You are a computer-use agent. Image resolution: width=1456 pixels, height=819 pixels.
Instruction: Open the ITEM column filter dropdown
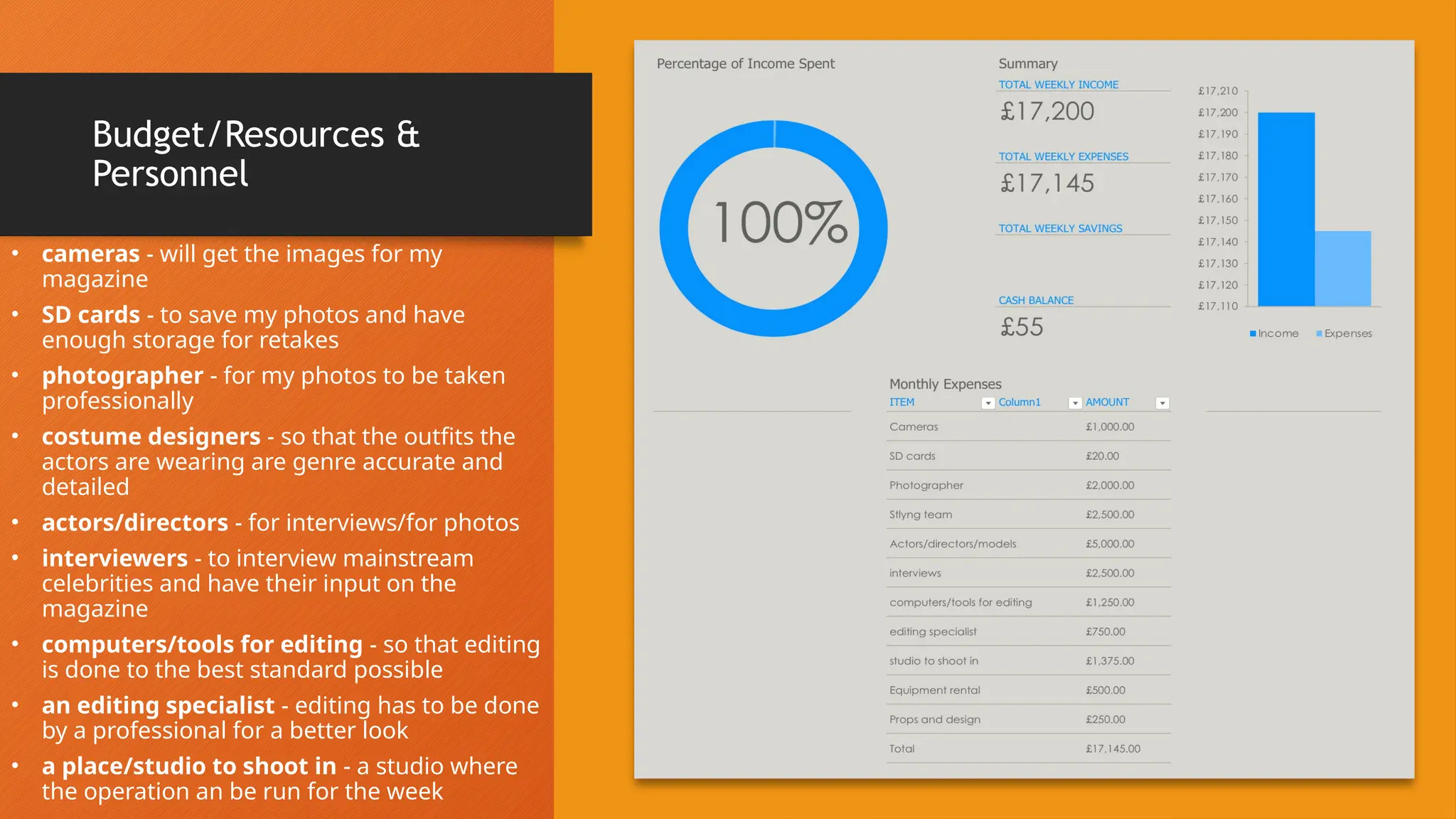987,403
